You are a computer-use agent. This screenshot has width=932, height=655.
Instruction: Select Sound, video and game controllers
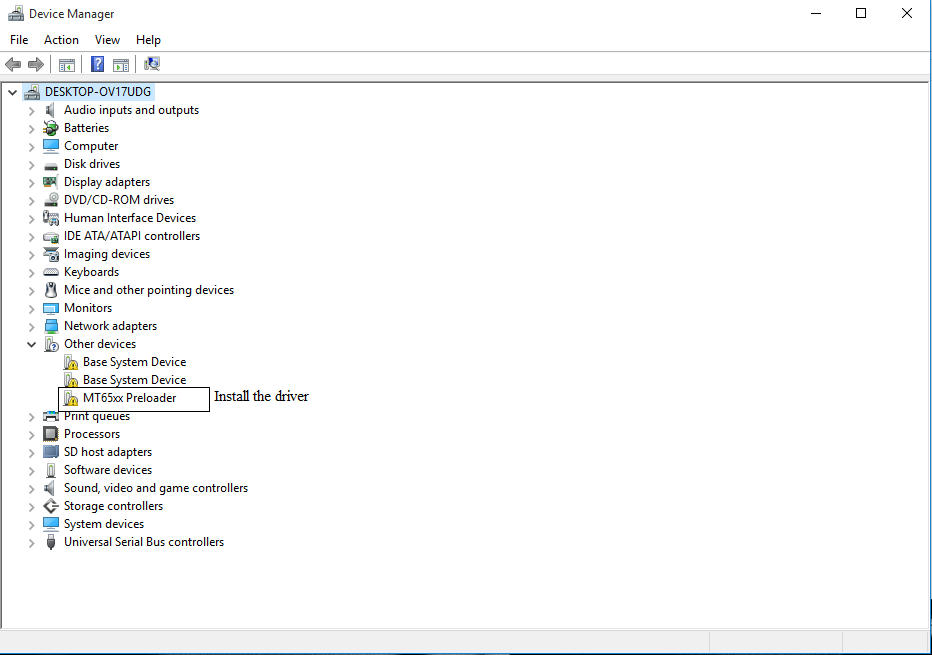pyautogui.click(x=155, y=488)
